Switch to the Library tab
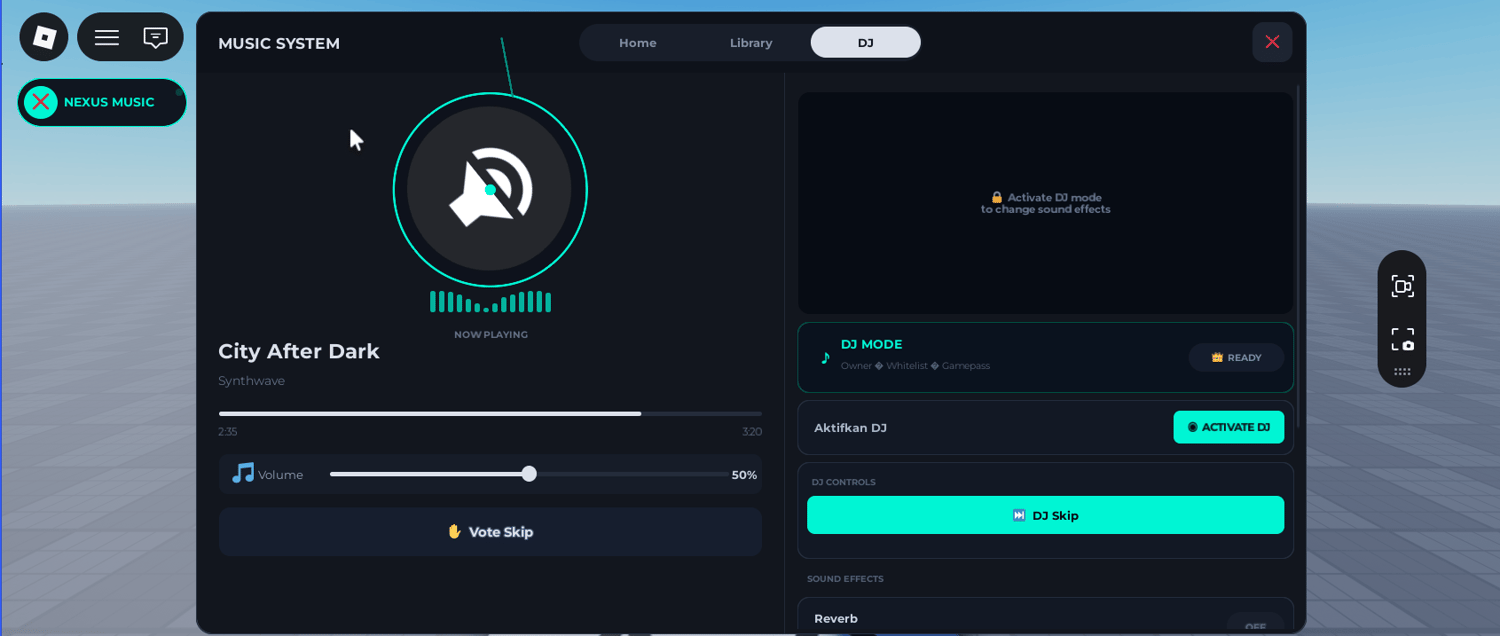The height and width of the screenshot is (636, 1500). [751, 43]
